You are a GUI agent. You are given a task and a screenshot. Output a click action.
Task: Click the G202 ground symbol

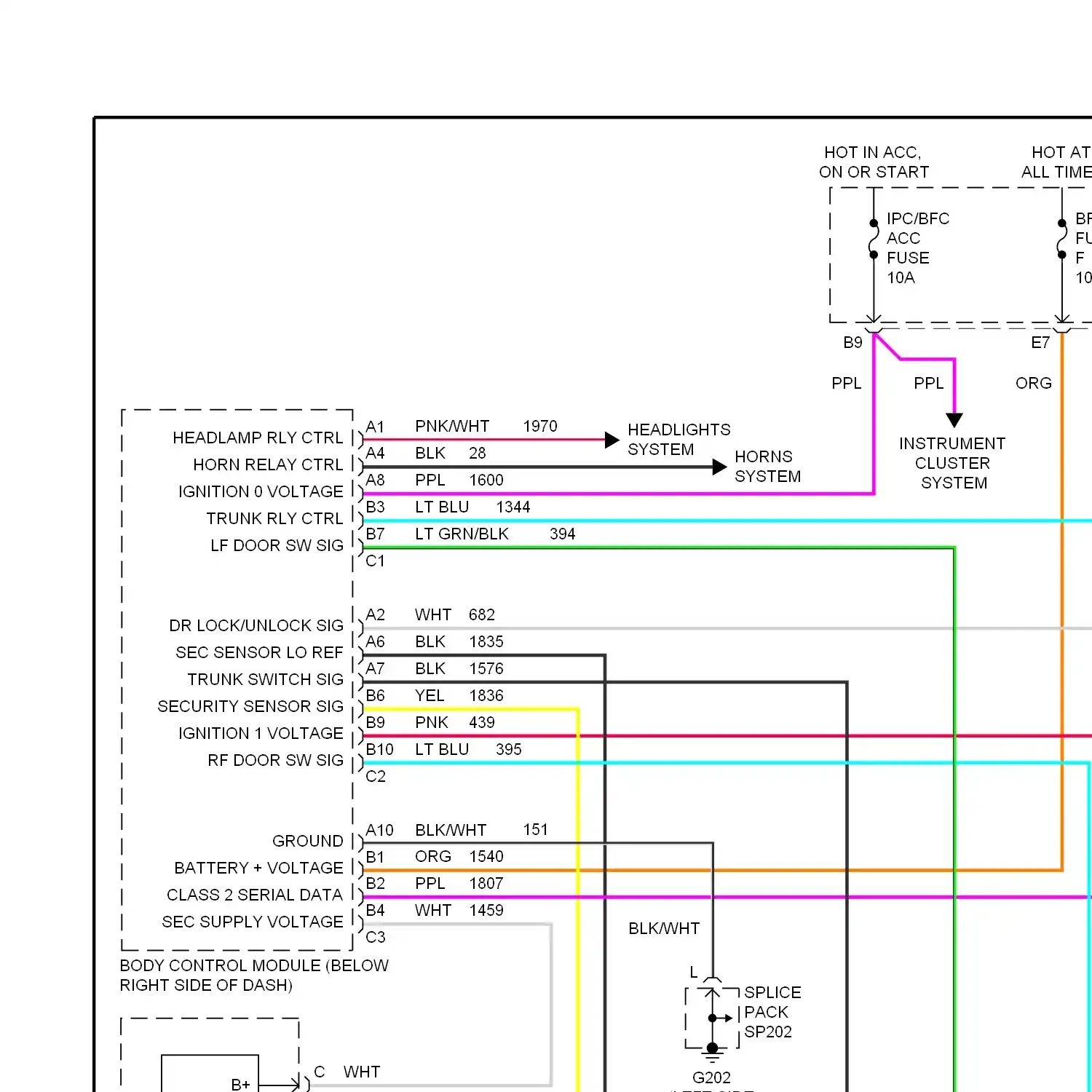point(713,1053)
